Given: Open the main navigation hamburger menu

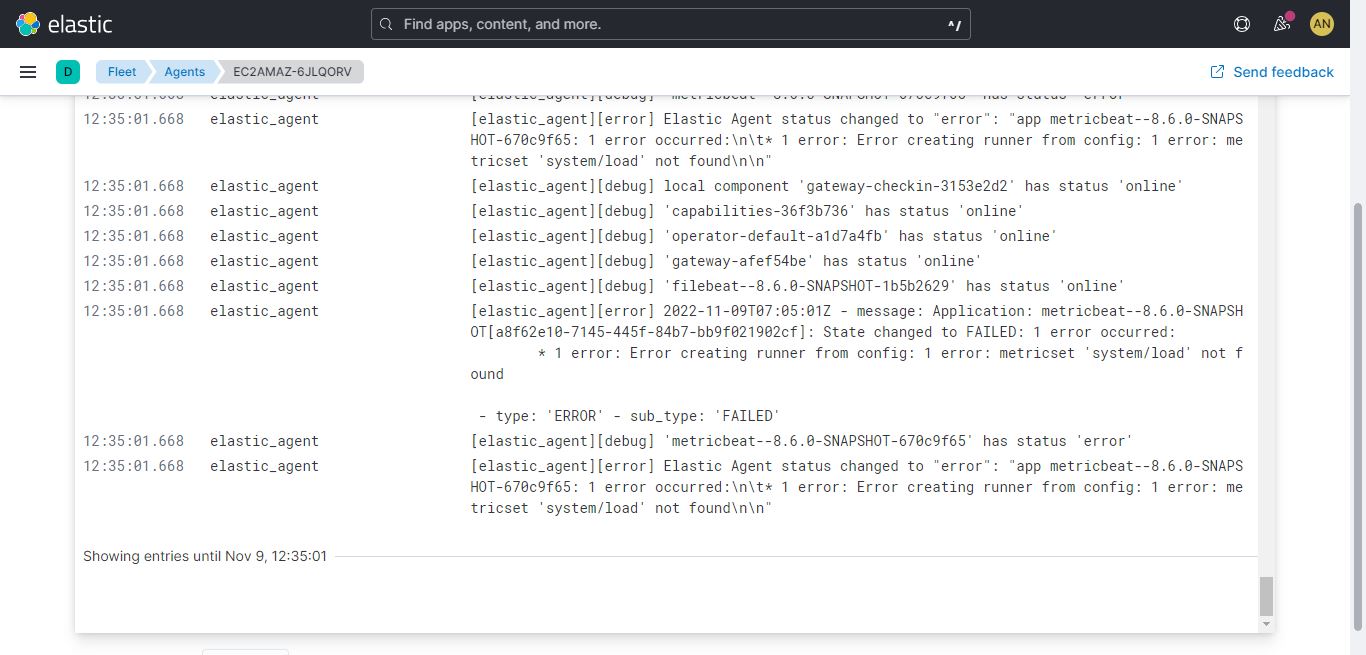Looking at the screenshot, I should tap(28, 71).
